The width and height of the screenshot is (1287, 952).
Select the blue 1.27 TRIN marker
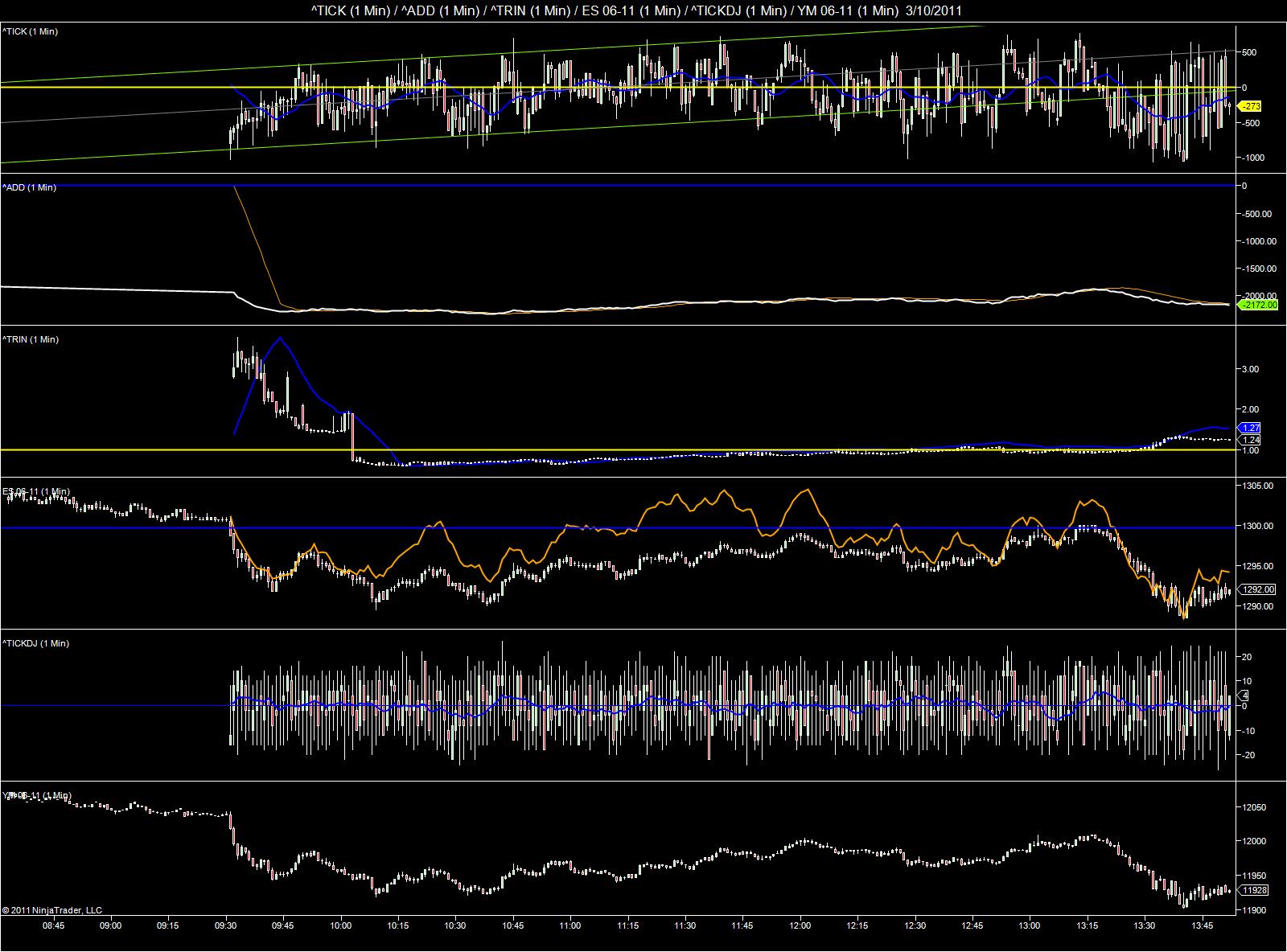(1251, 428)
